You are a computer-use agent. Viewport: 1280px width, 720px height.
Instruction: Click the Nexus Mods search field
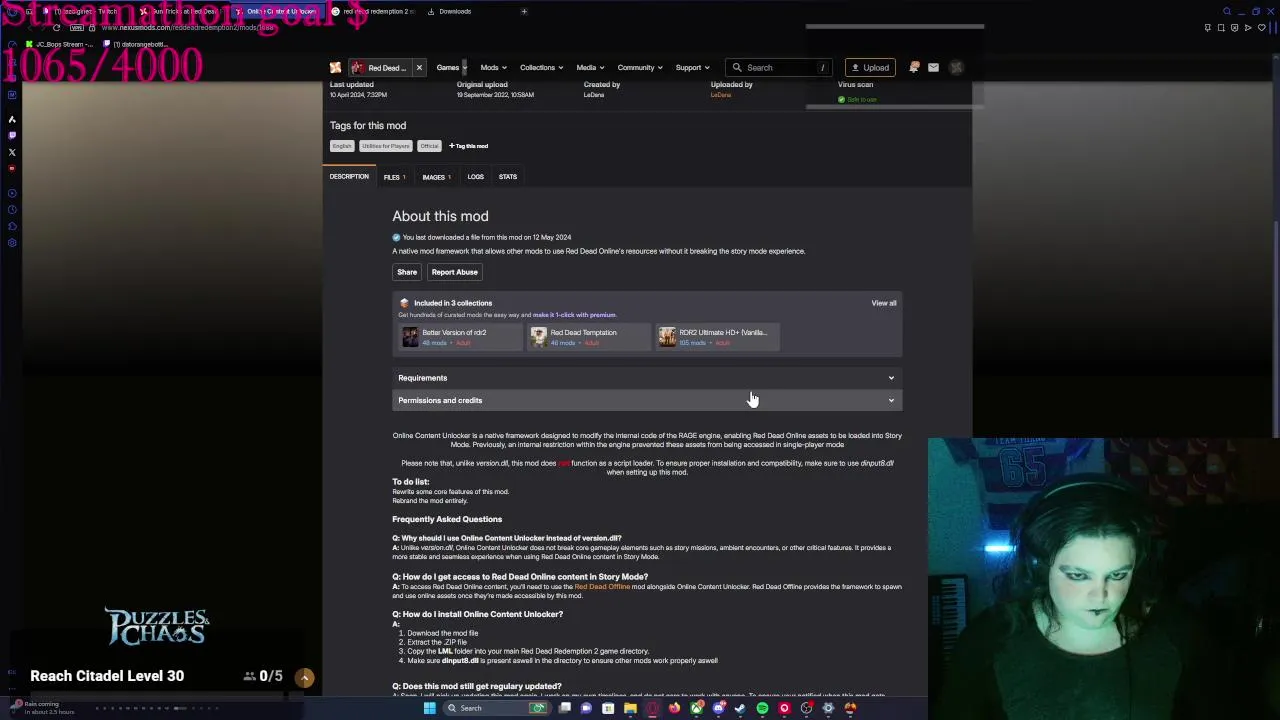[779, 68]
